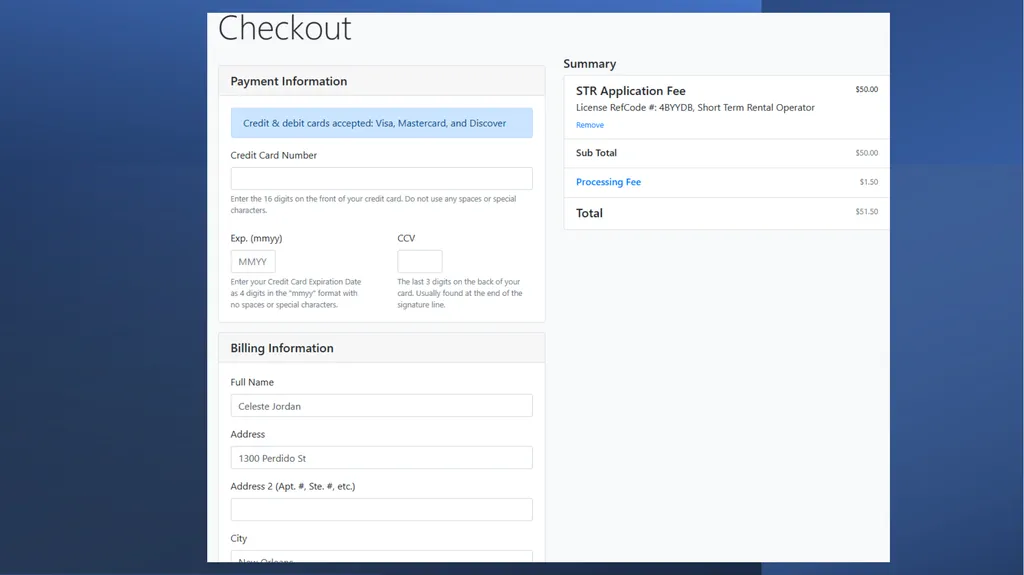Select the Payment Information section header
Viewport: 1024px width, 575px height.
coord(381,81)
